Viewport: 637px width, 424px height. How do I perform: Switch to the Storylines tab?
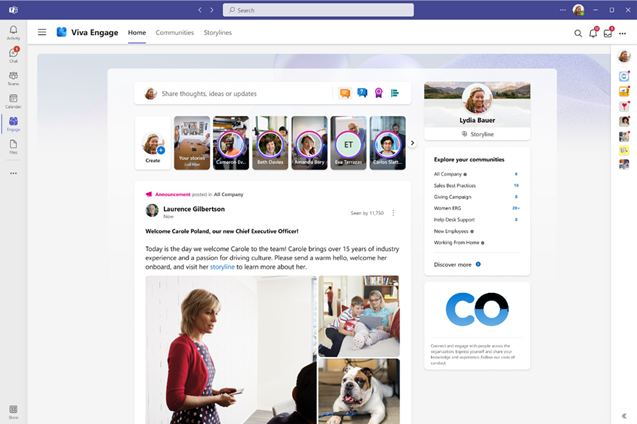tap(218, 32)
